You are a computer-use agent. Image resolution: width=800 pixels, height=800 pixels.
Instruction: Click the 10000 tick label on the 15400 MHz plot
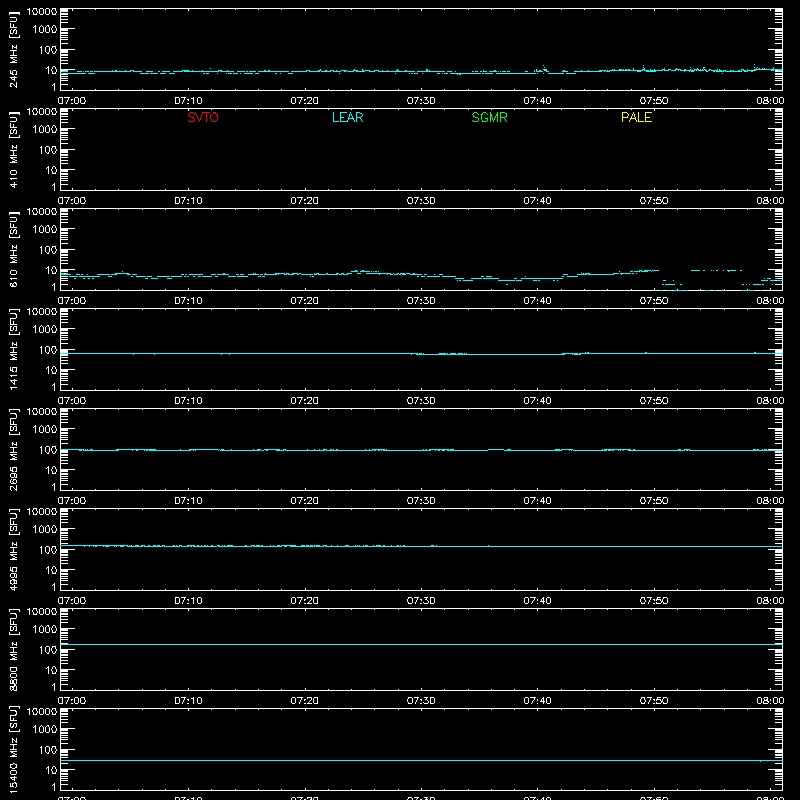(x=42, y=712)
